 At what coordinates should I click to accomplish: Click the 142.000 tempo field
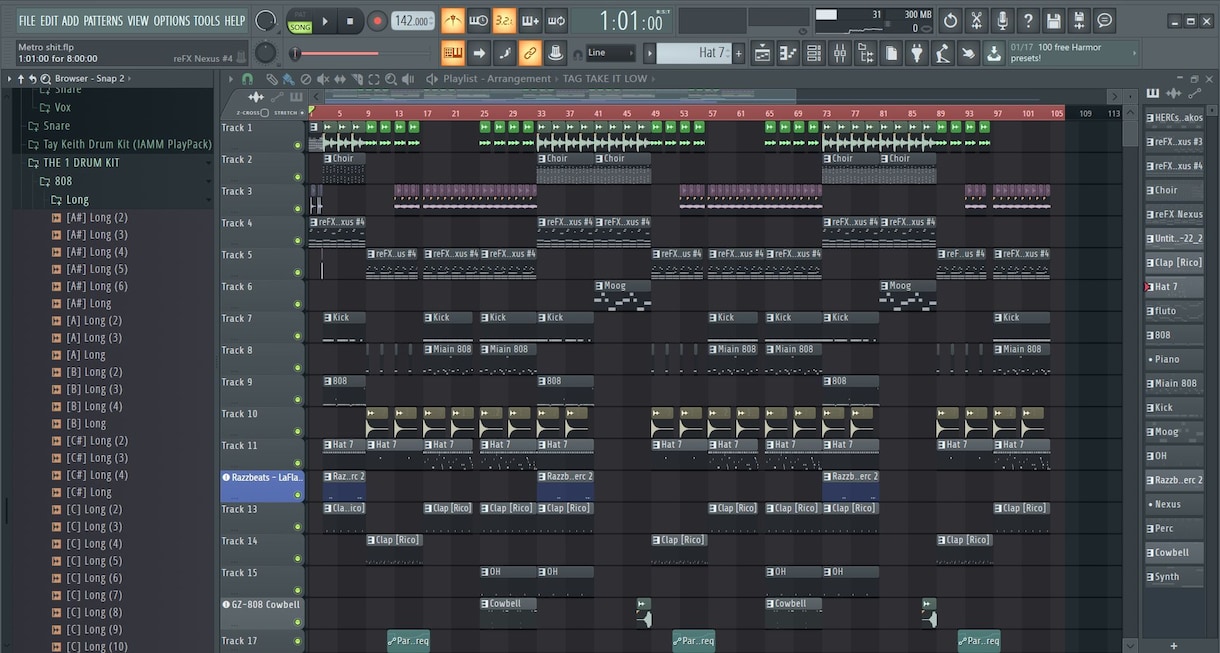[x=412, y=20]
